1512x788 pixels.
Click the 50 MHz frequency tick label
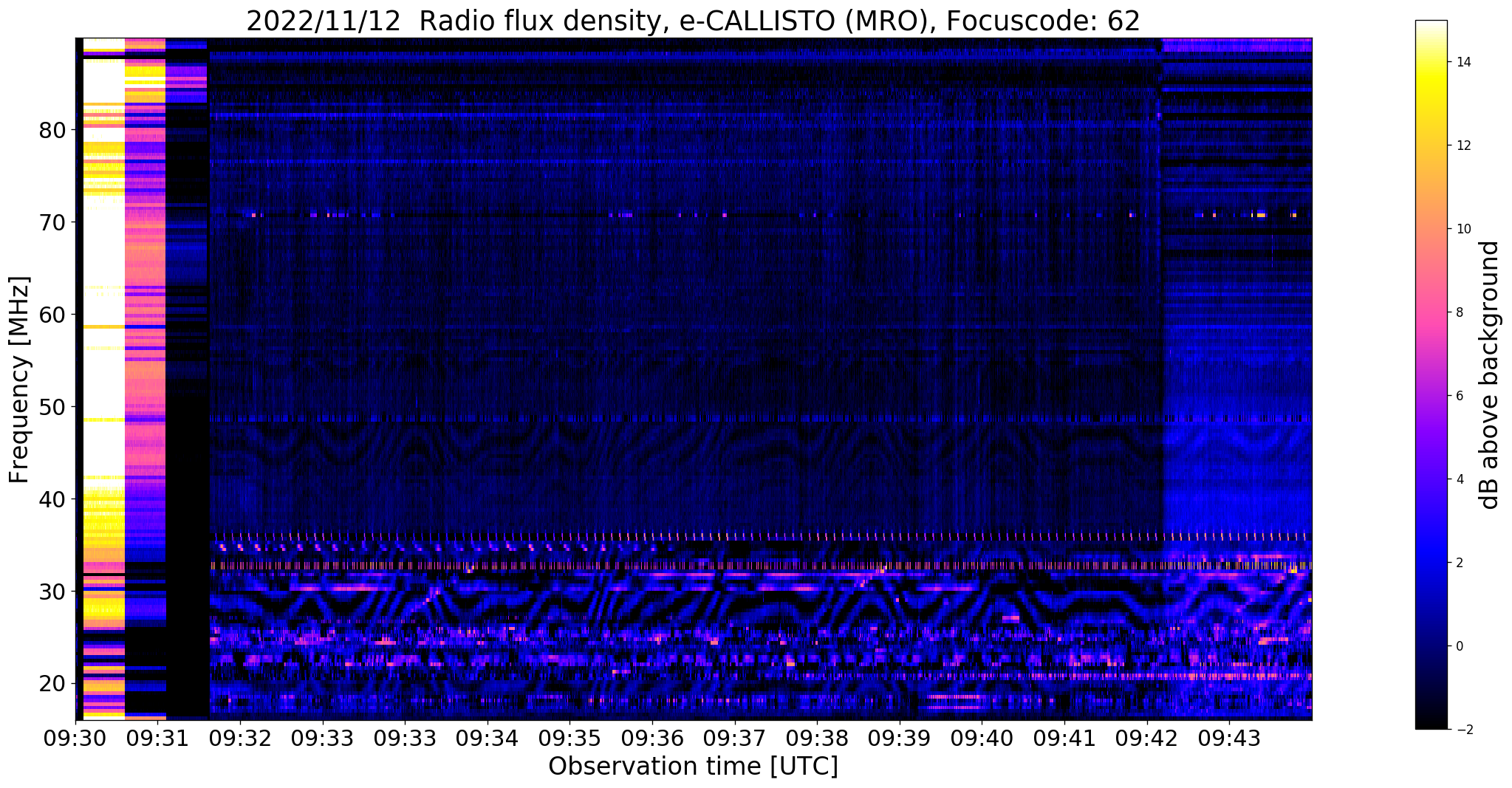point(52,407)
